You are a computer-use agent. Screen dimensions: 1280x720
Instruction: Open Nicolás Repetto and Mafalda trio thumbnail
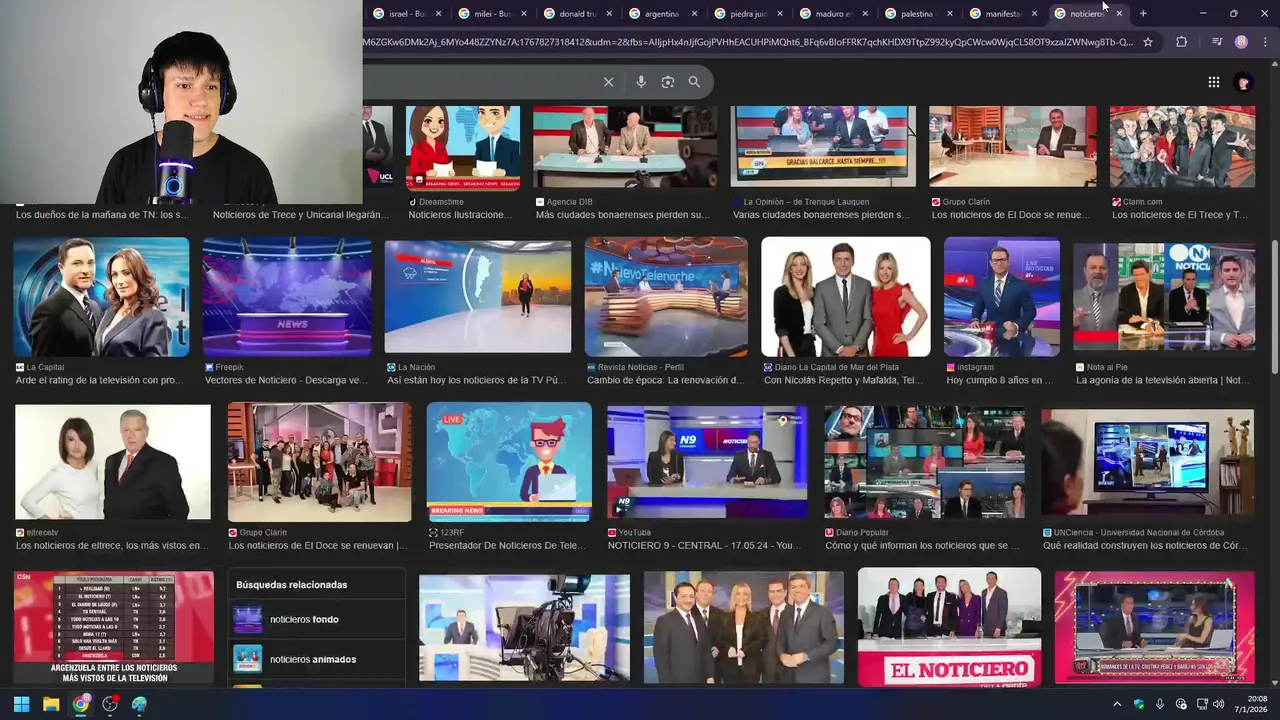click(846, 297)
